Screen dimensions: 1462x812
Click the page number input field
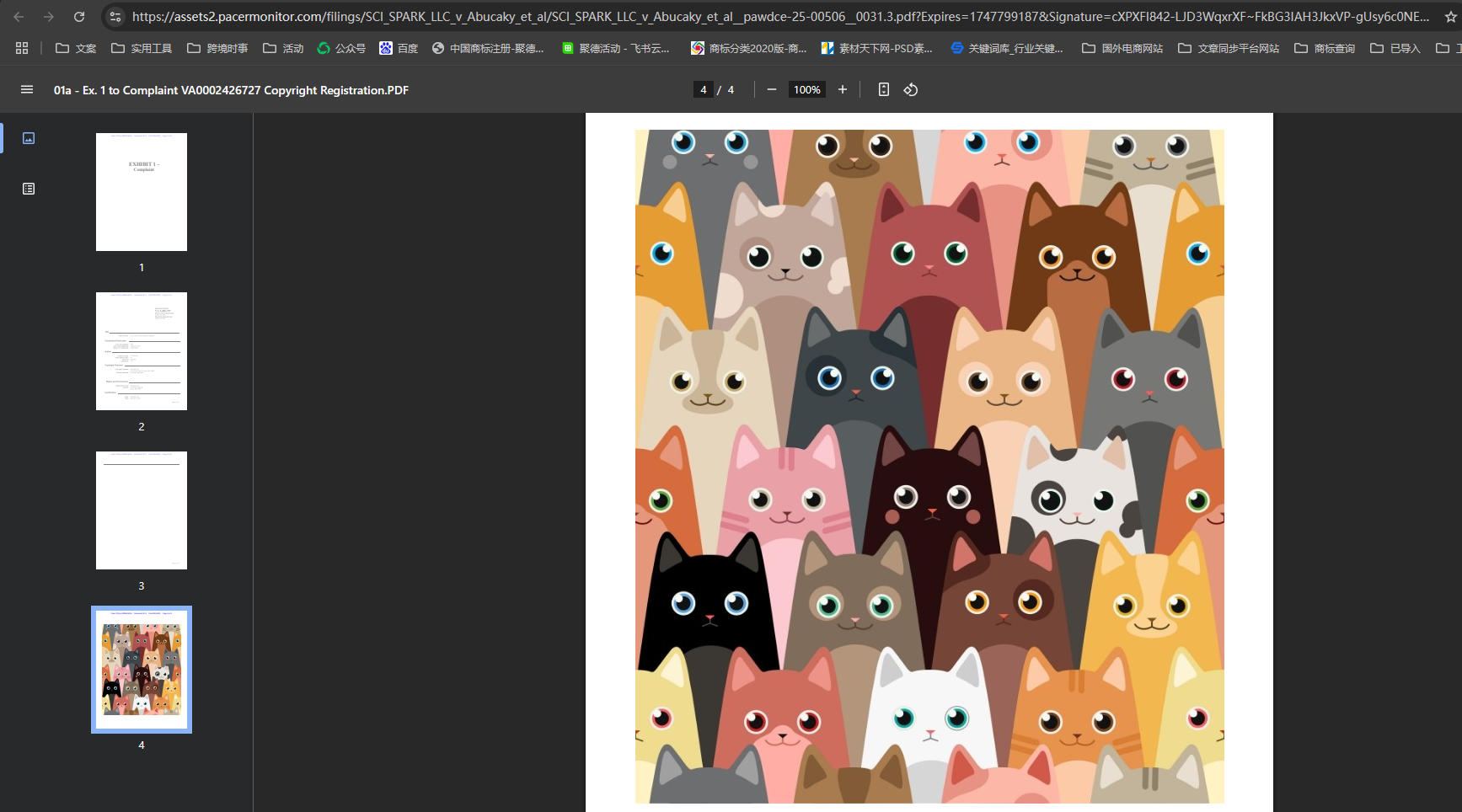coord(704,89)
